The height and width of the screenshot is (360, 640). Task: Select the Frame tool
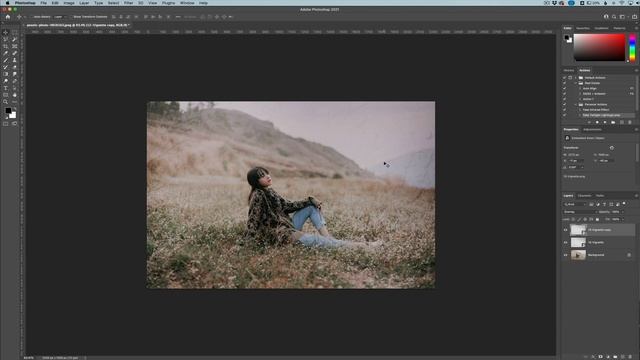[x=15, y=46]
